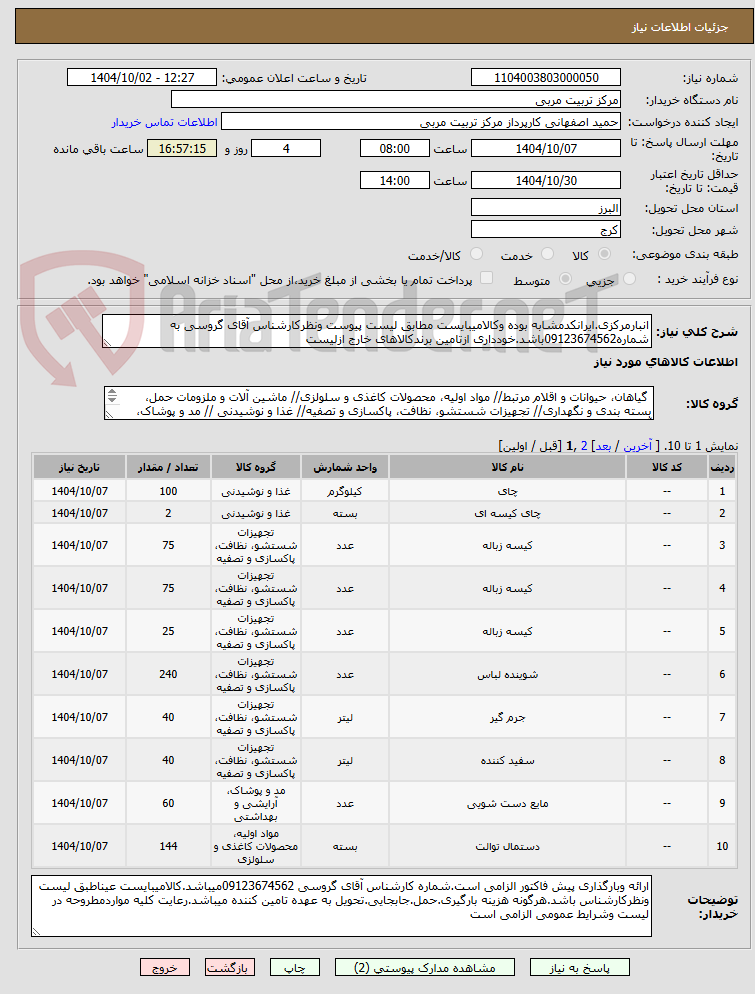
Task: Select the شوینده لباس item name
Action: (x=507, y=674)
